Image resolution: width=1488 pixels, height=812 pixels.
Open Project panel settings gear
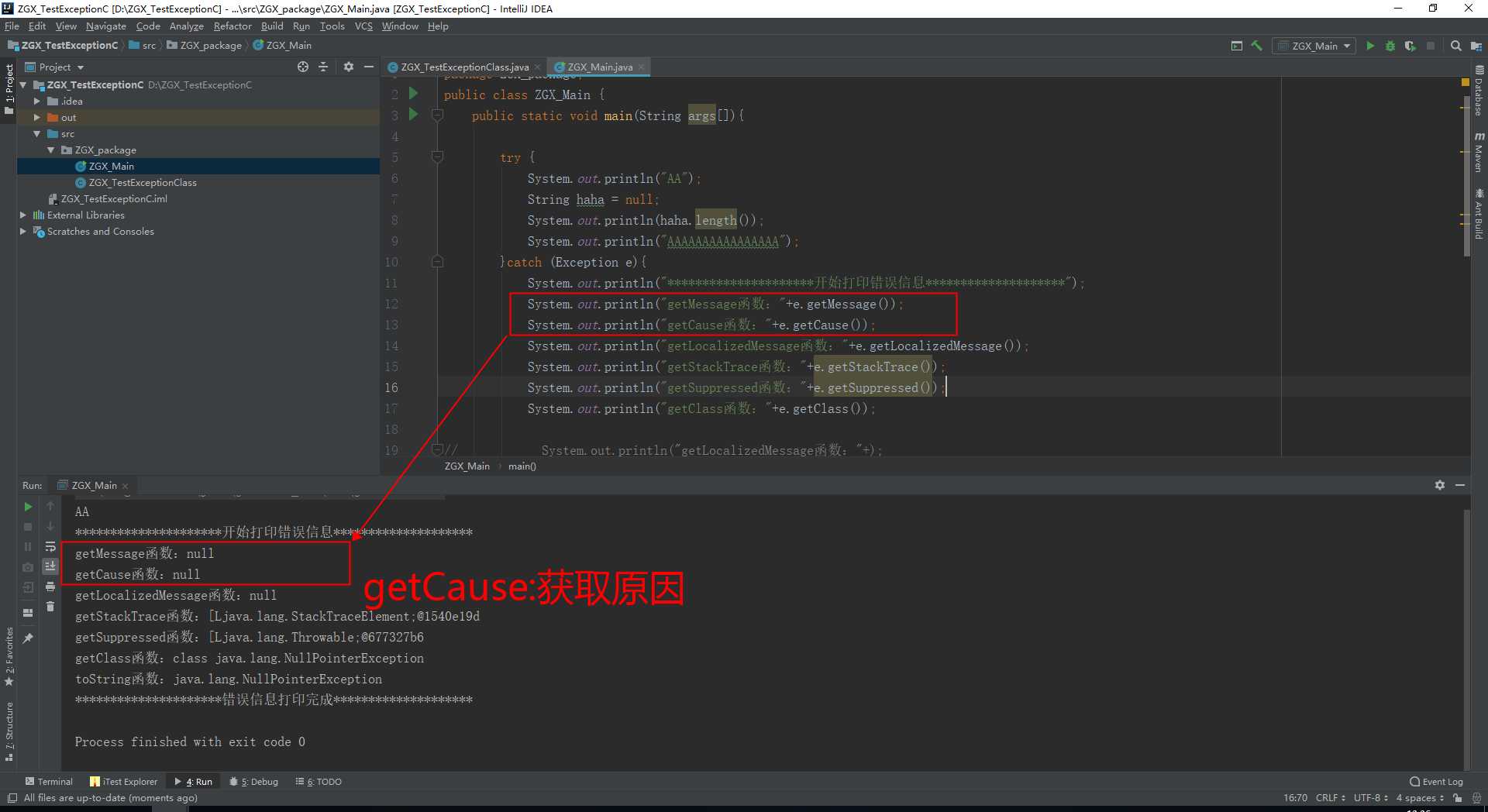coord(349,67)
